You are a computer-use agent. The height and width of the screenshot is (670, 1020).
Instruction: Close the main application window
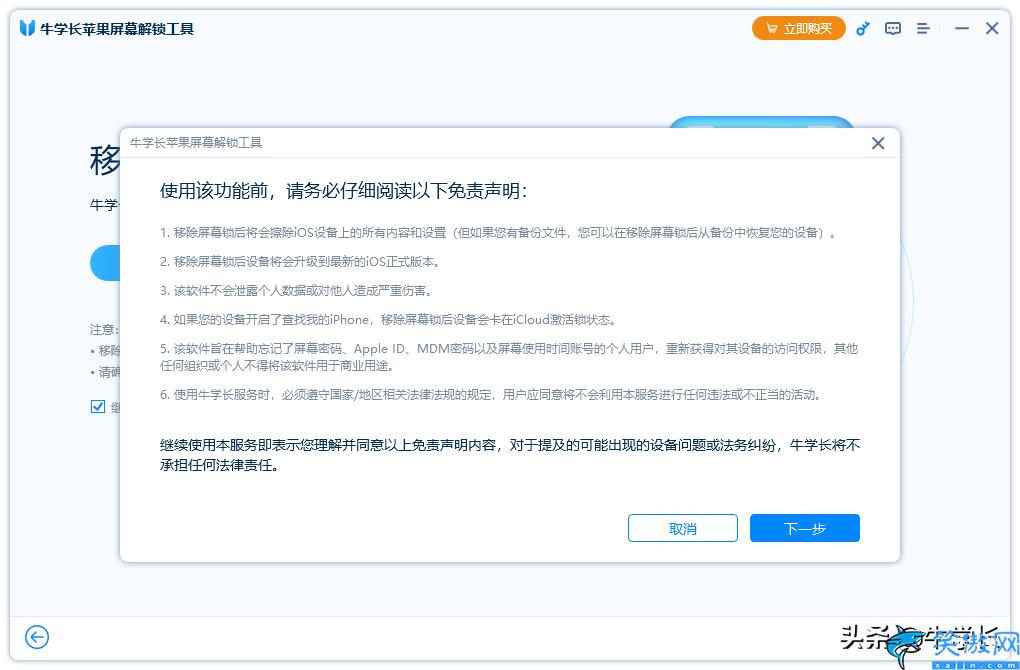[x=991, y=28]
